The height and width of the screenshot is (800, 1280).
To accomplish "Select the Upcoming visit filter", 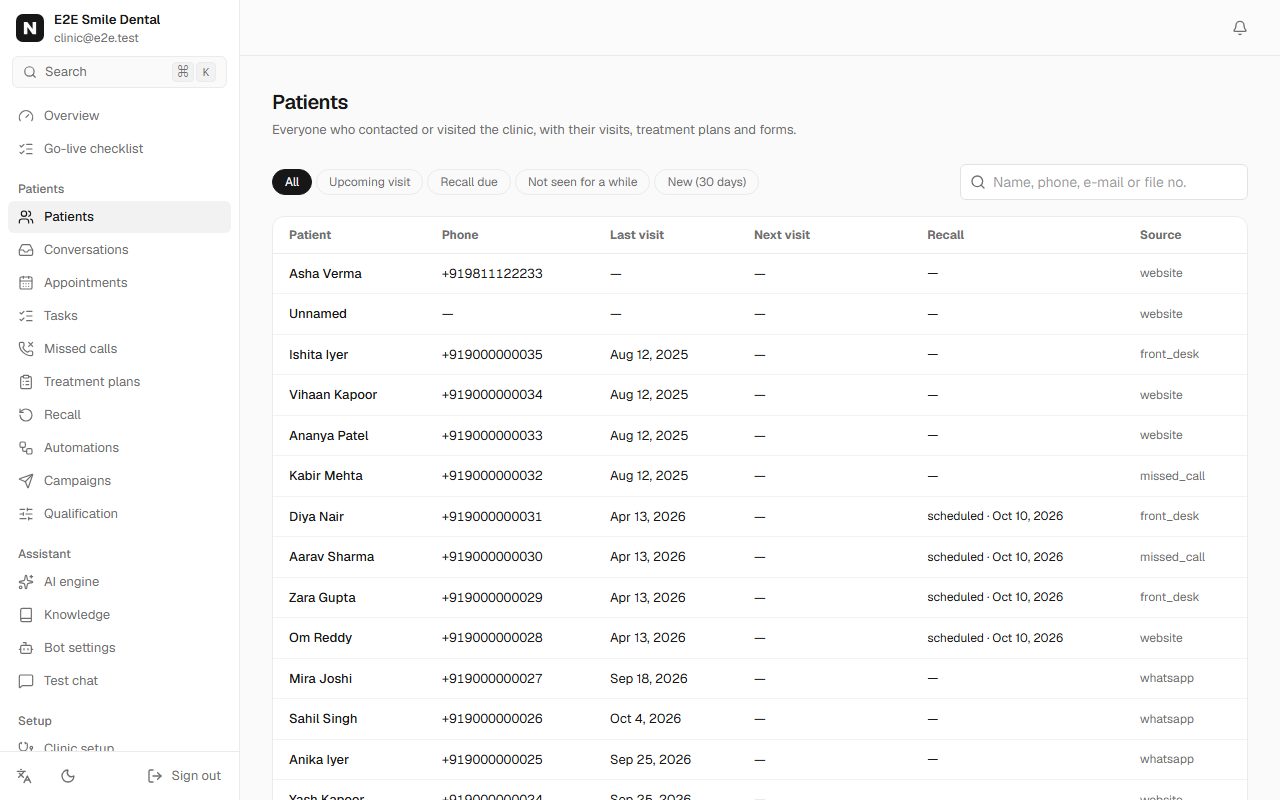I will coord(370,182).
